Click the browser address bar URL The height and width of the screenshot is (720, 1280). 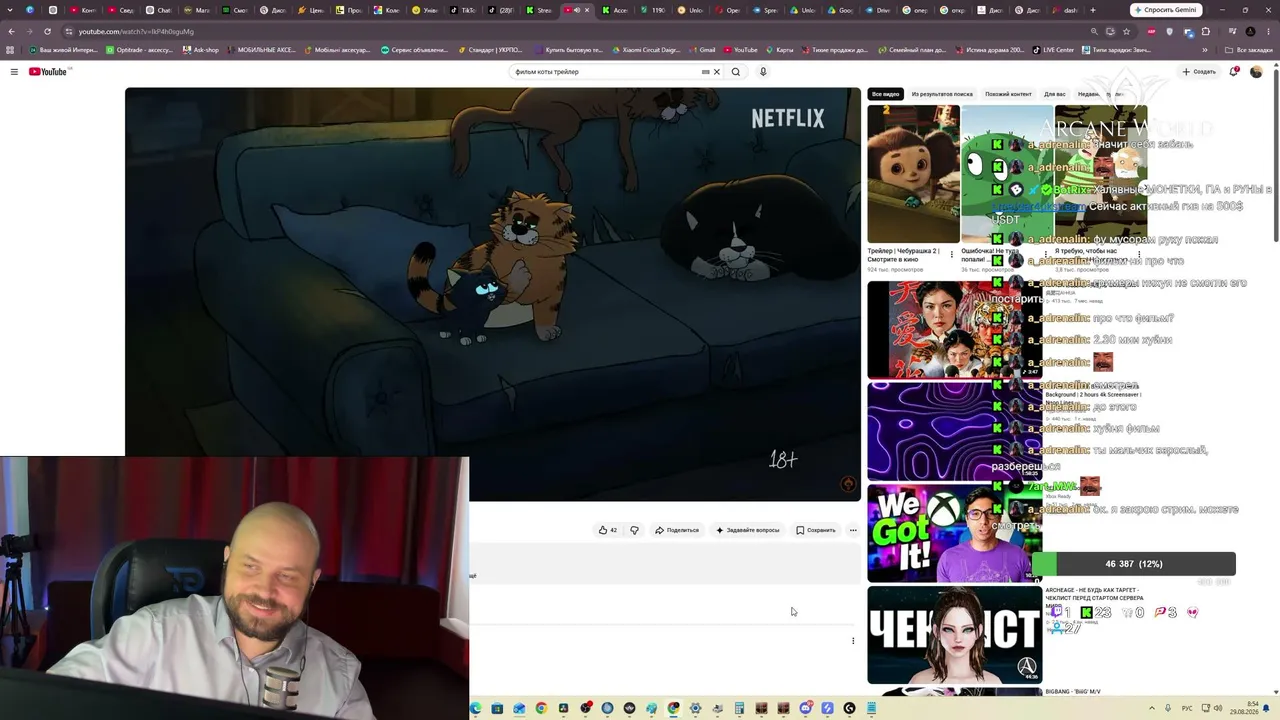tap(136, 32)
